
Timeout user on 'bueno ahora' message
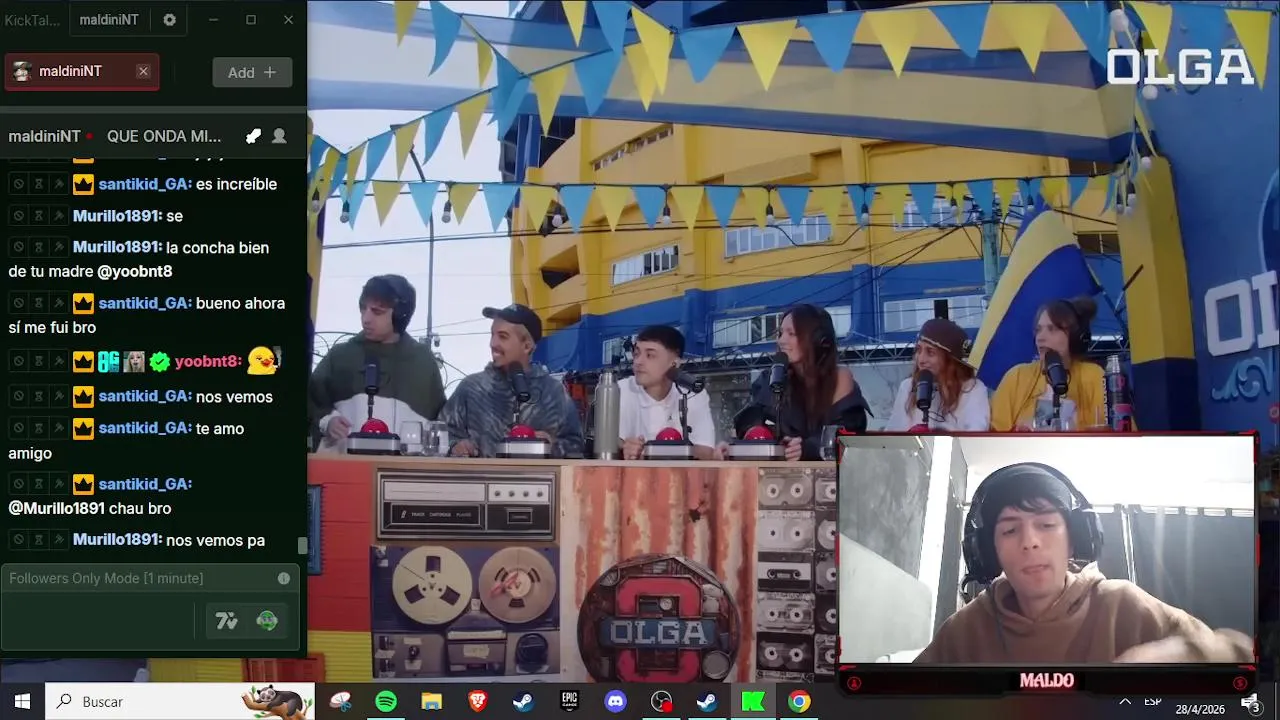pos(38,303)
